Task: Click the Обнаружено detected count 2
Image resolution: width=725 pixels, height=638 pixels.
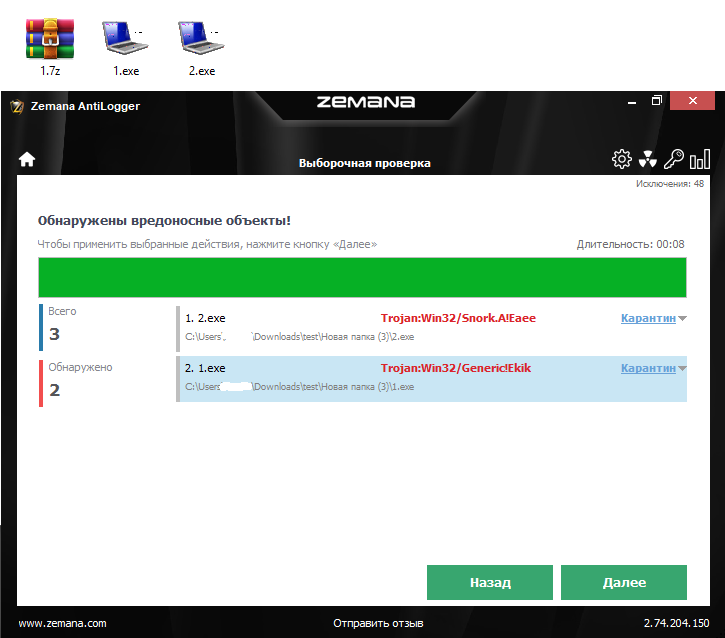Action: pyautogui.click(x=54, y=390)
